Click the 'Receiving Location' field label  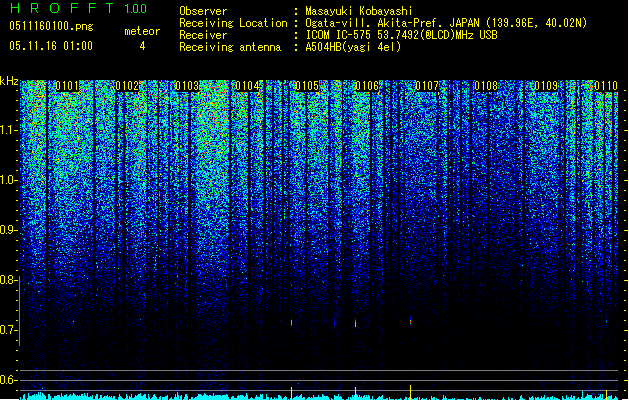(x=233, y=23)
